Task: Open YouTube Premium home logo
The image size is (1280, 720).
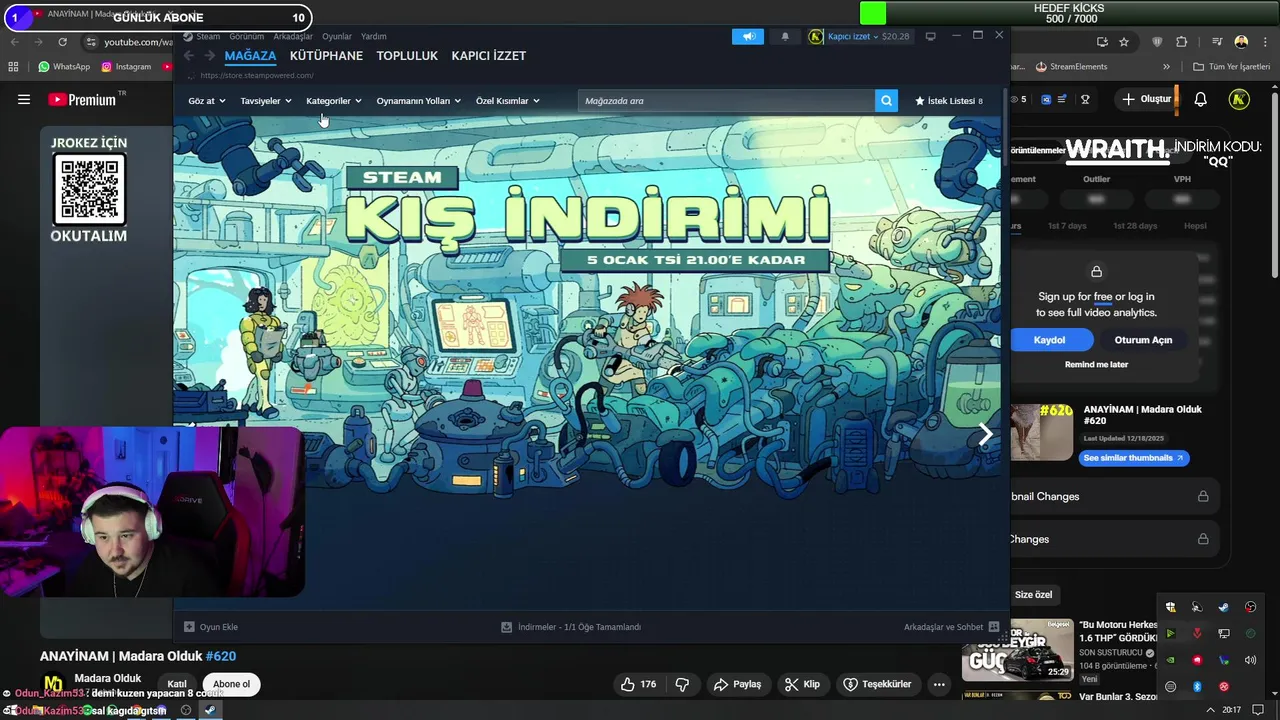Action: 81,99
